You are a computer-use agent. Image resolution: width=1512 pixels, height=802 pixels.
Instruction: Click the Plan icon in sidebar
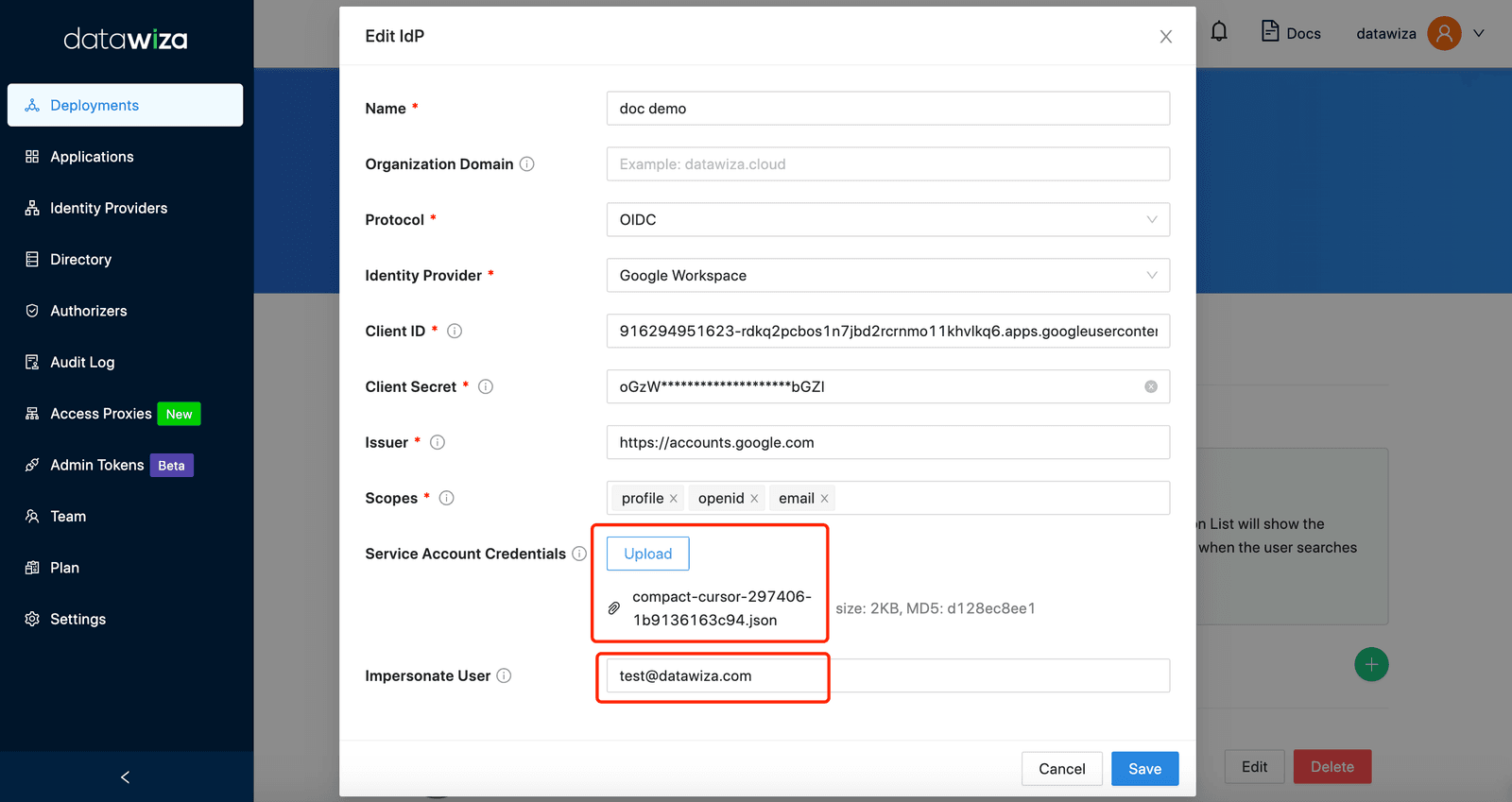[32, 568]
